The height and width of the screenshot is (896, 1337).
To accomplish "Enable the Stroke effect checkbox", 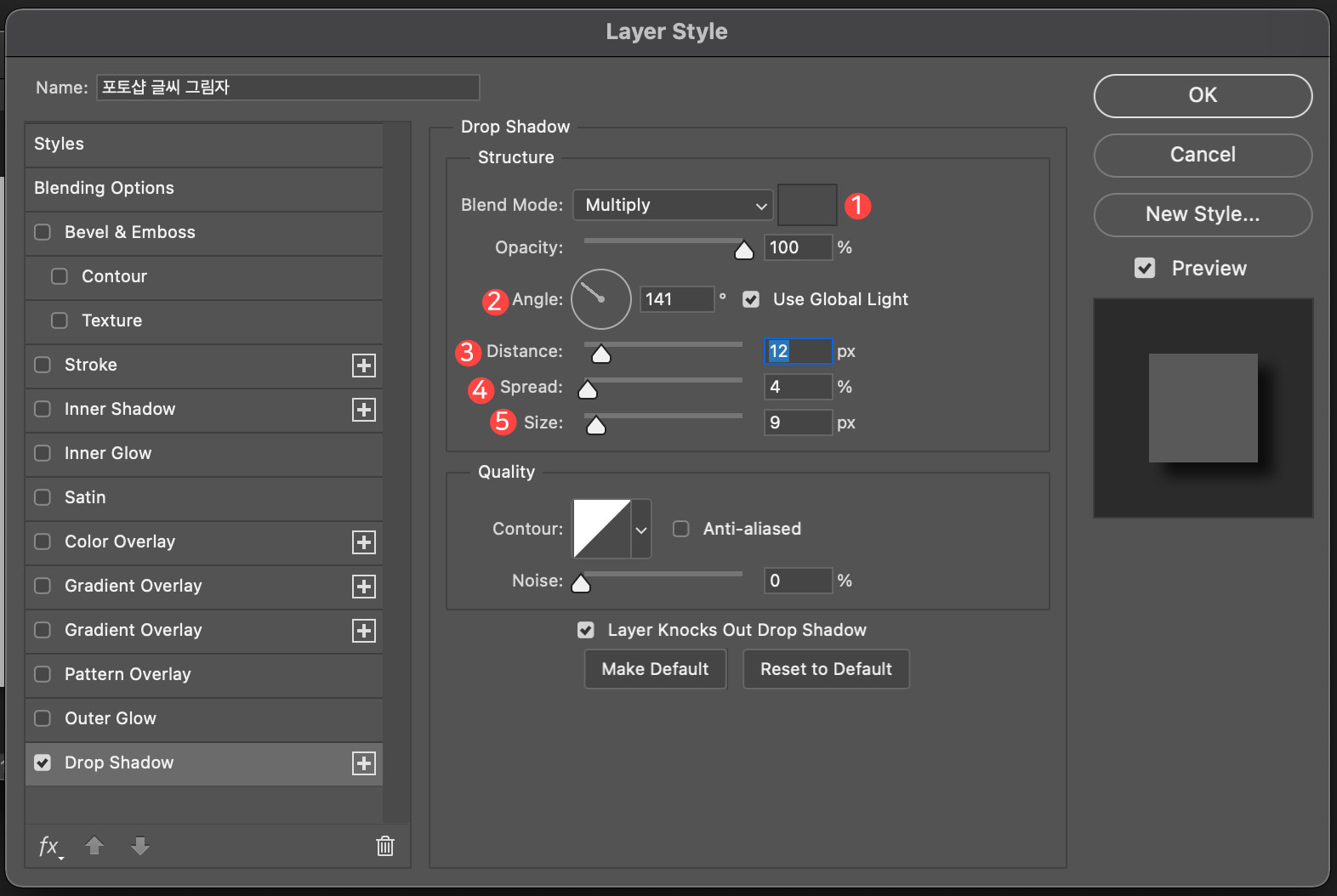I will (x=43, y=365).
